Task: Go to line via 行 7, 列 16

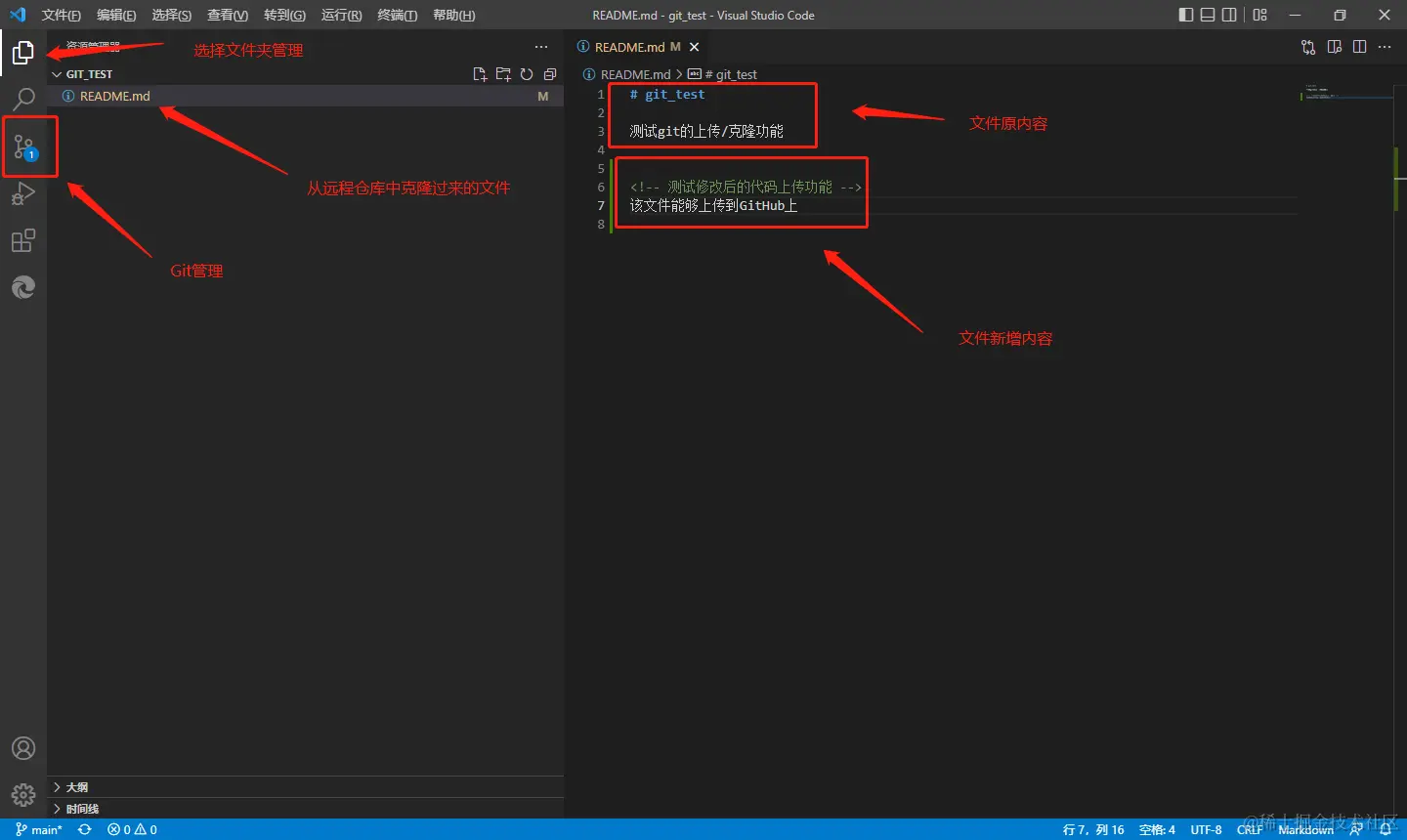Action: pyautogui.click(x=1093, y=829)
